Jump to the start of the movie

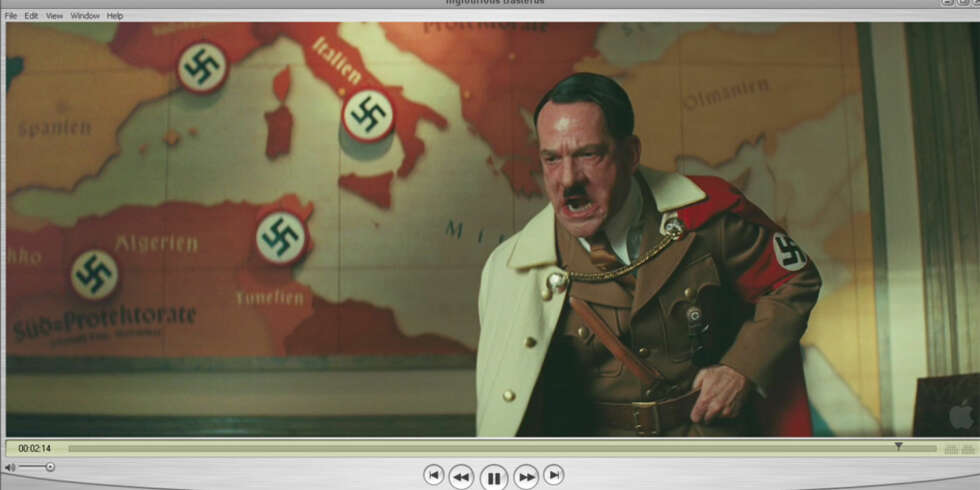click(x=434, y=475)
